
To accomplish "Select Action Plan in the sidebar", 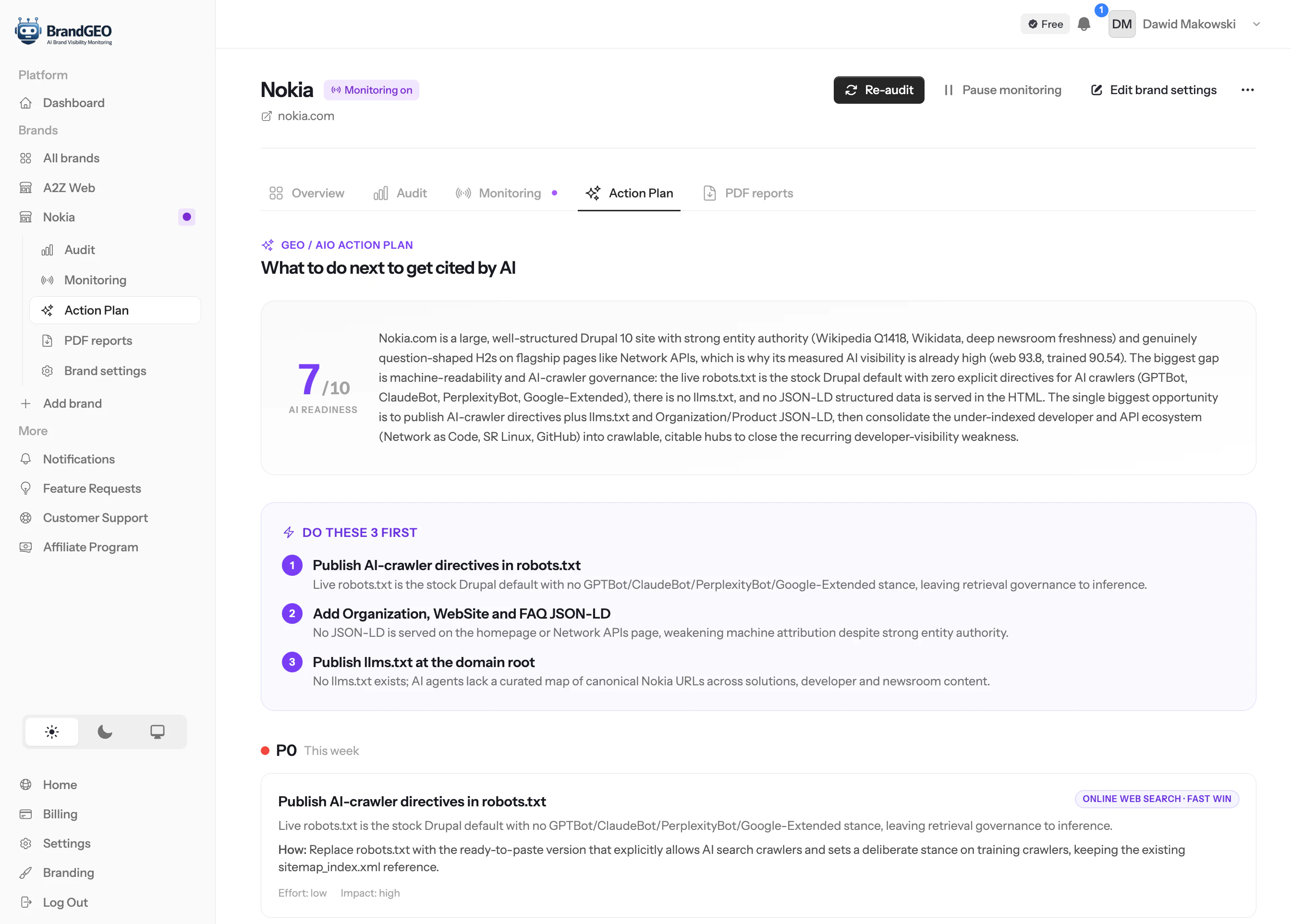I will click(x=115, y=310).
